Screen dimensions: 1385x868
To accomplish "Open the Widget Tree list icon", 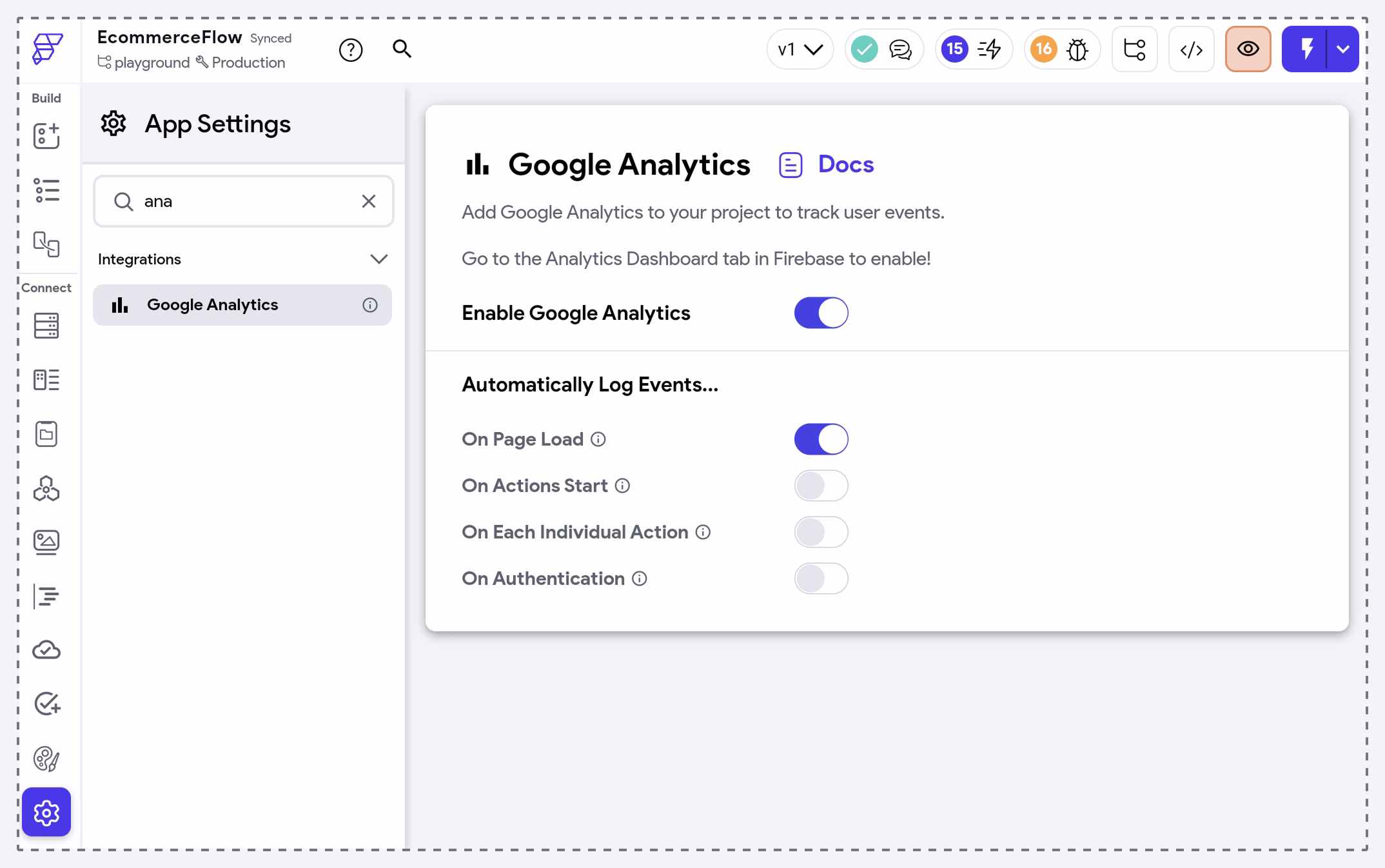I will [46, 190].
